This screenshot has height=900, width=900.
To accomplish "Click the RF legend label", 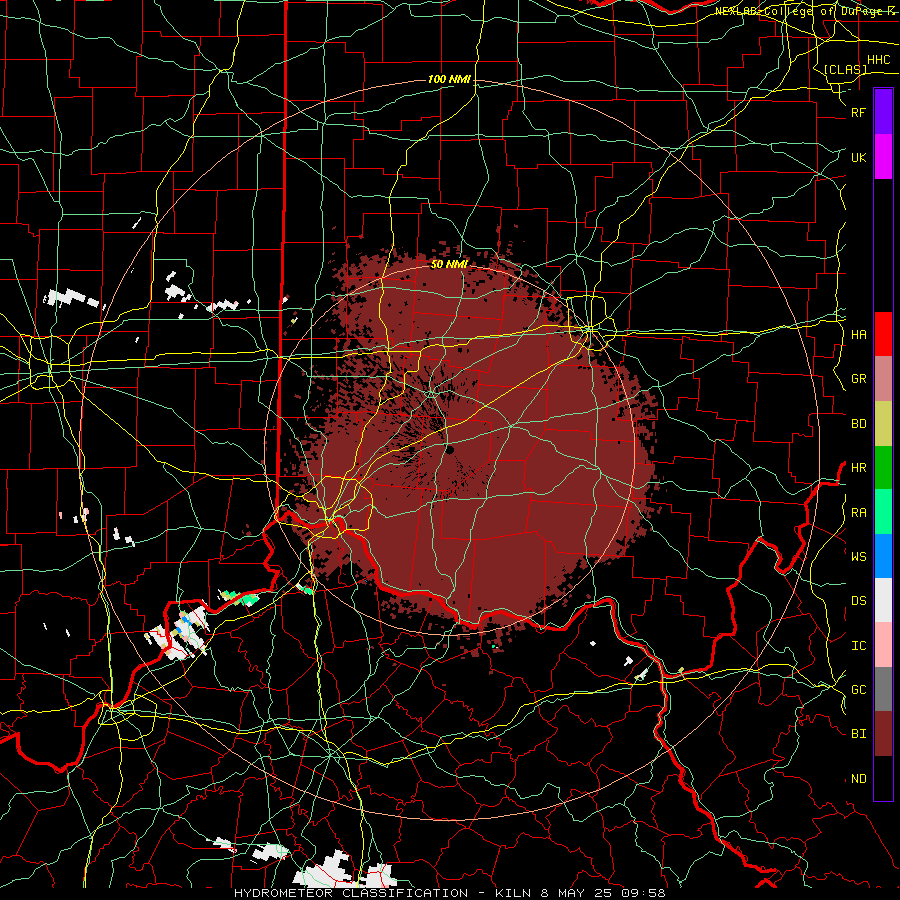I will tap(858, 112).
